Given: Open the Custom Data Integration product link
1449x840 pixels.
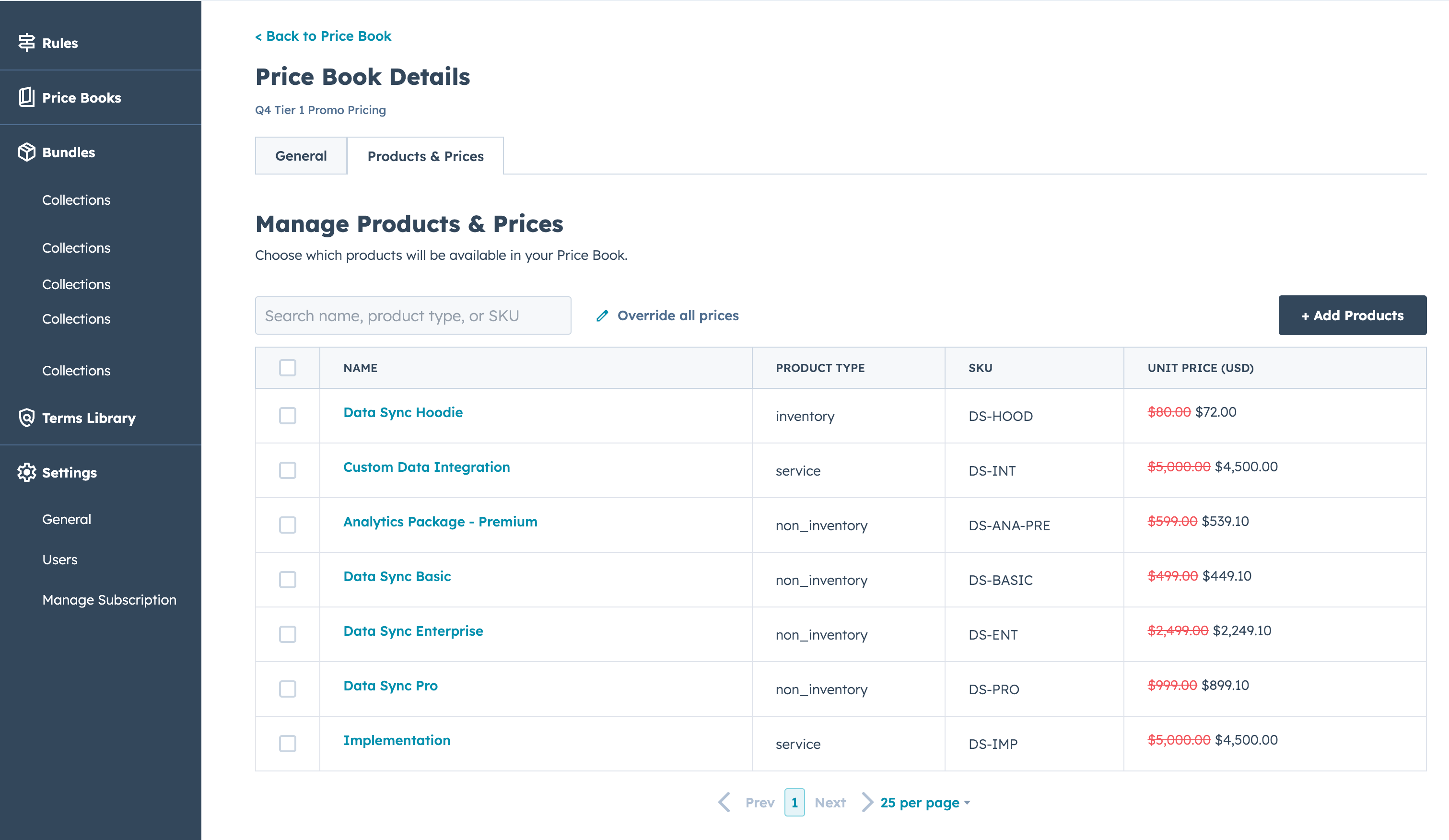Looking at the screenshot, I should click(426, 467).
